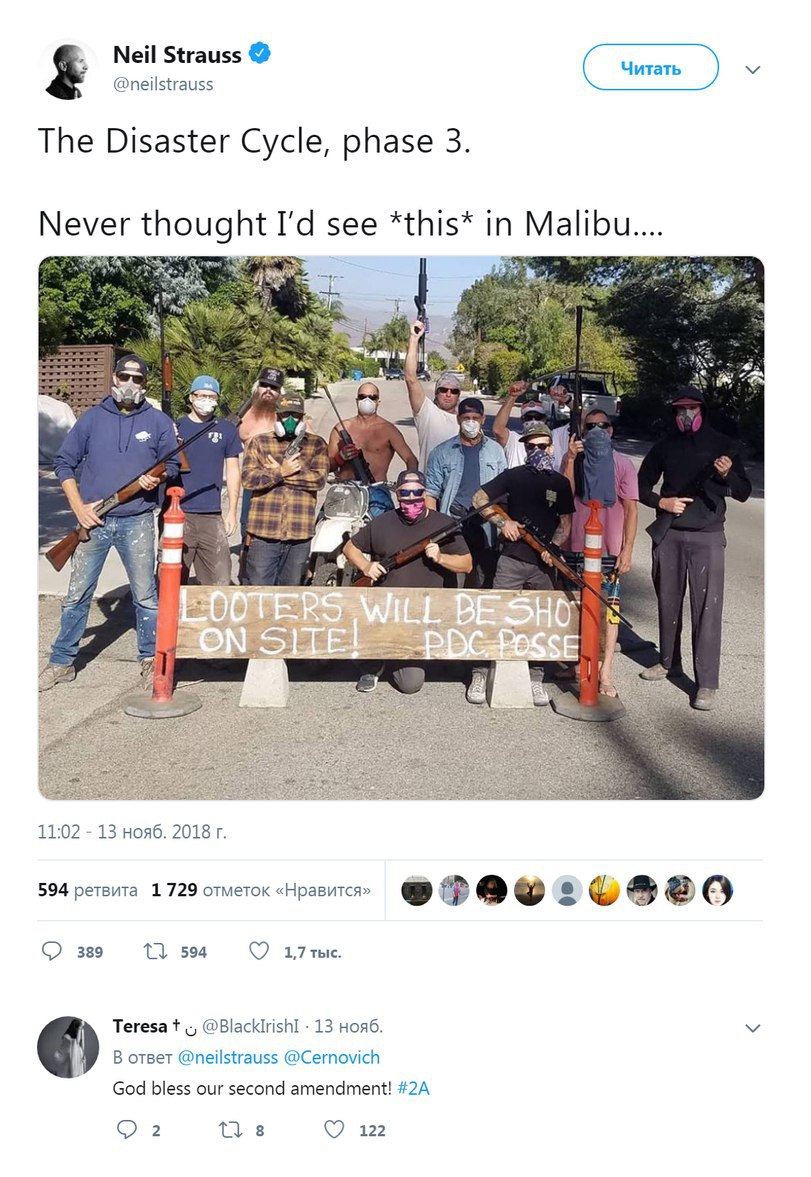Image resolution: width=811 pixels, height=1177 pixels.
Task: Like Teresa's reply with 122 likes
Action: pos(333,1130)
